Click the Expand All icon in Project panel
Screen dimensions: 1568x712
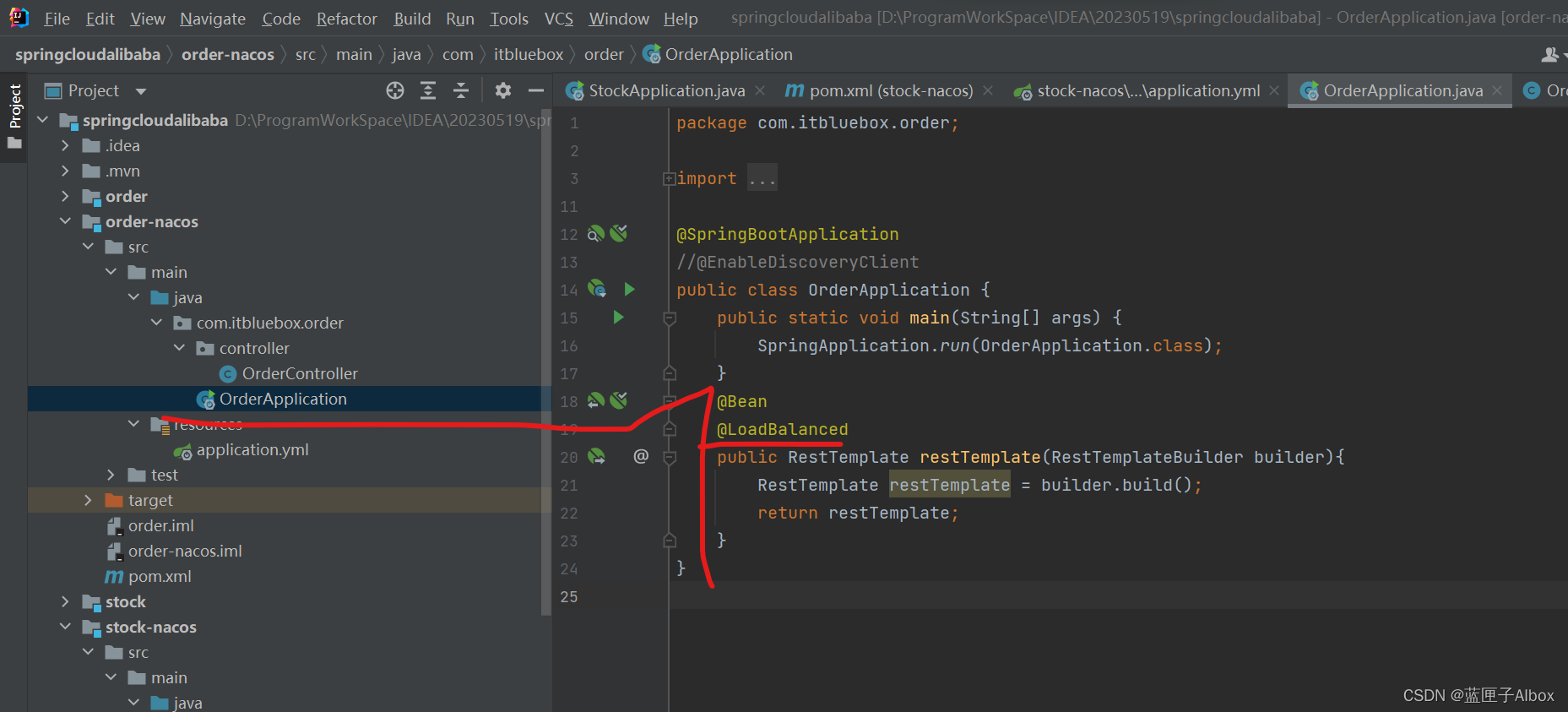coord(428,90)
